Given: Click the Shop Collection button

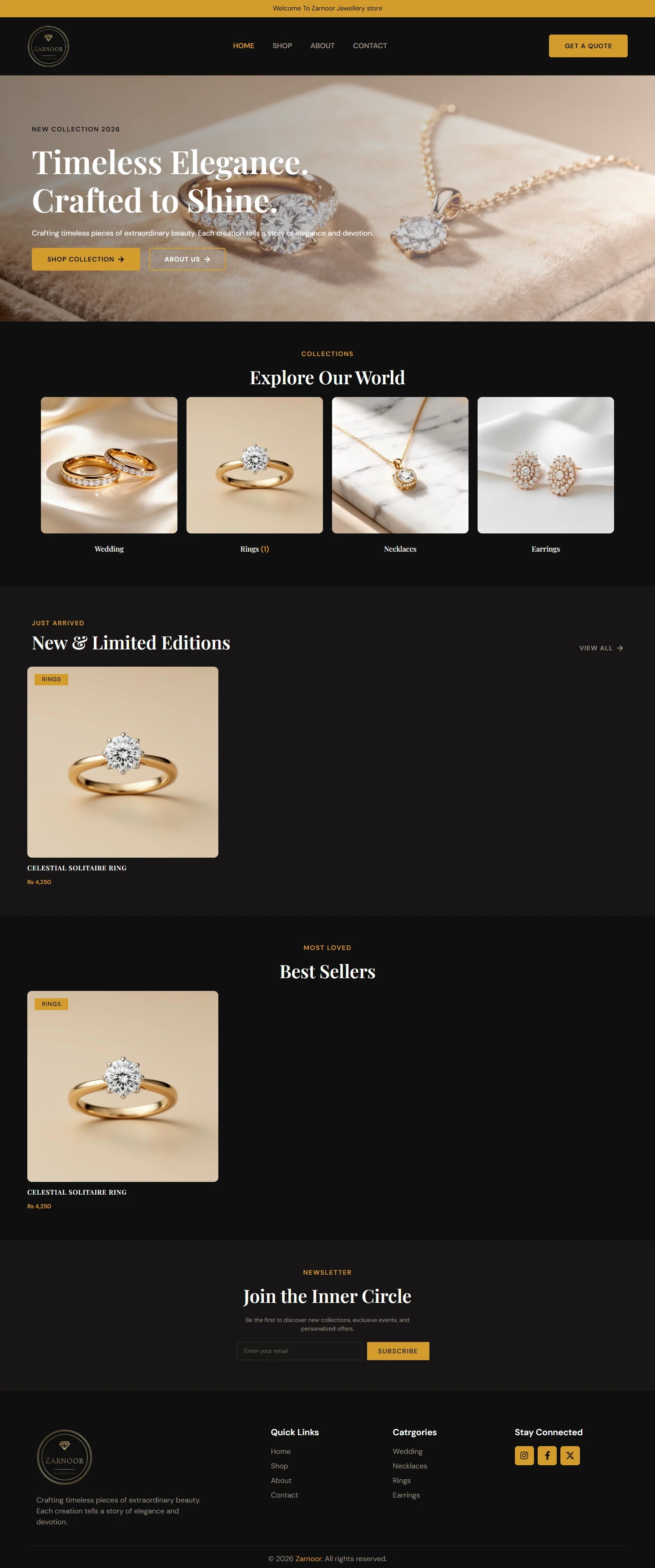Looking at the screenshot, I should click(x=86, y=259).
